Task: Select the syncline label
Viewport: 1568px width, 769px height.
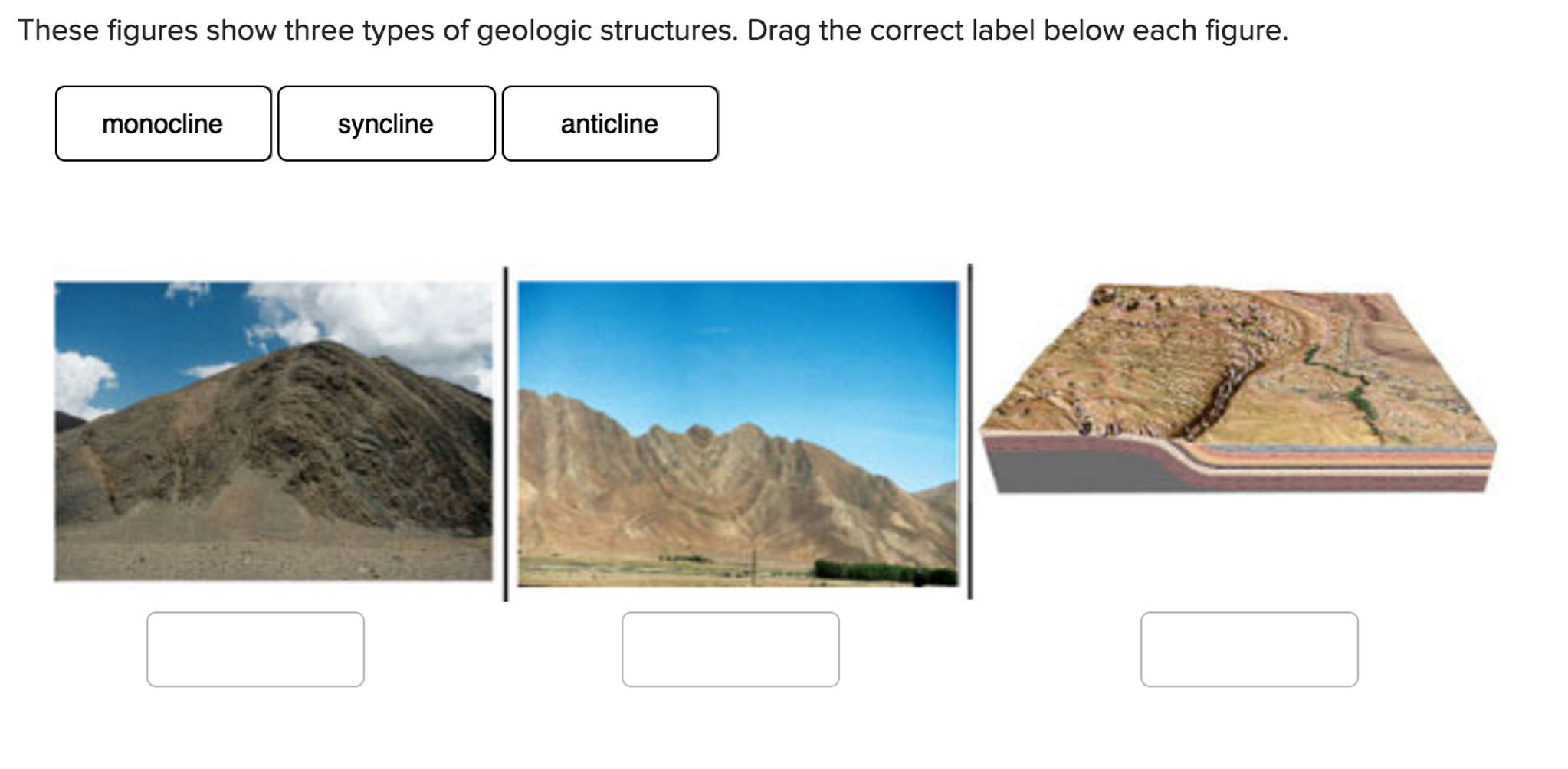Action: 385,123
